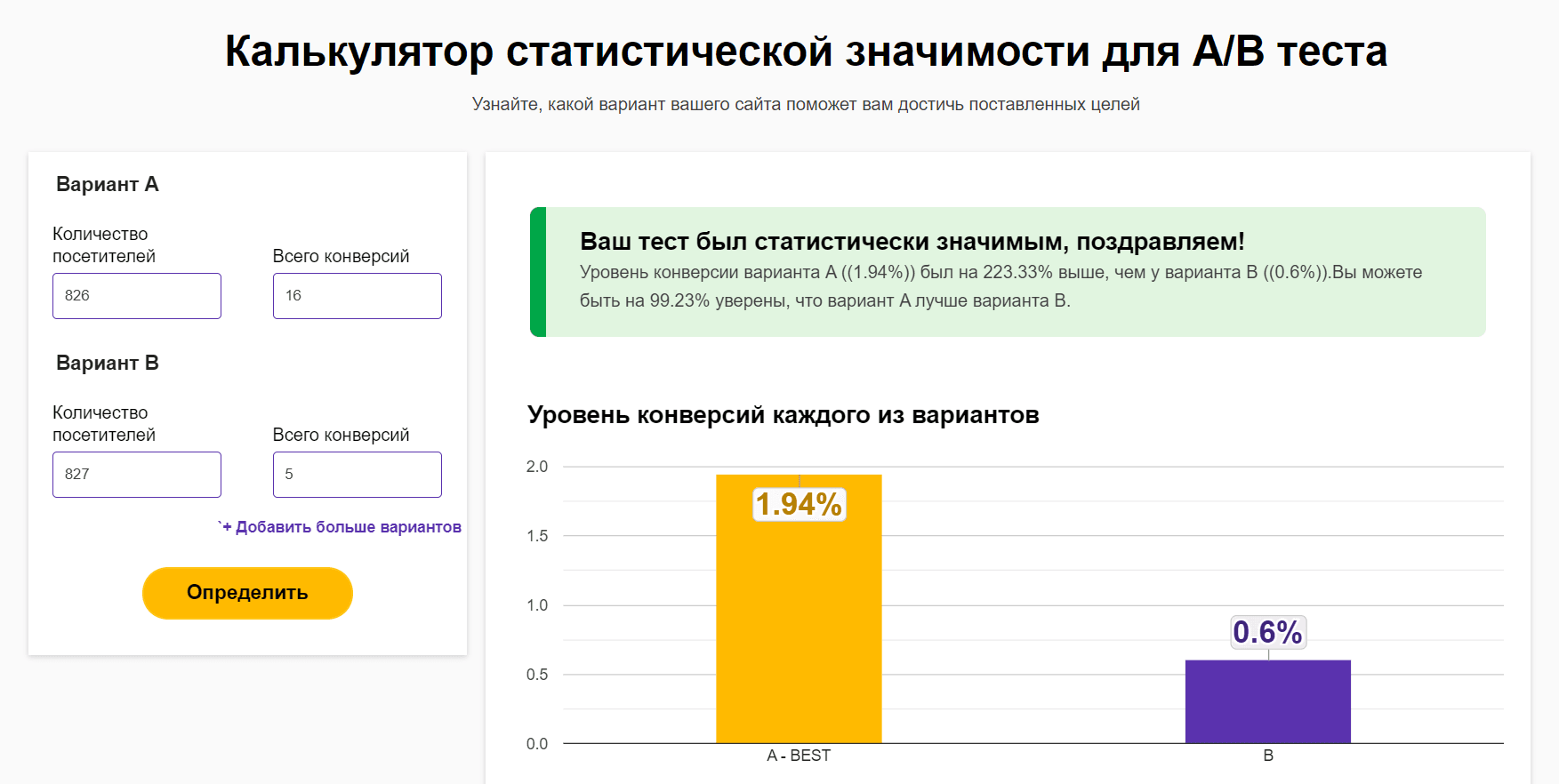
Task: Click the green banner's significance headline
Action: (x=912, y=242)
